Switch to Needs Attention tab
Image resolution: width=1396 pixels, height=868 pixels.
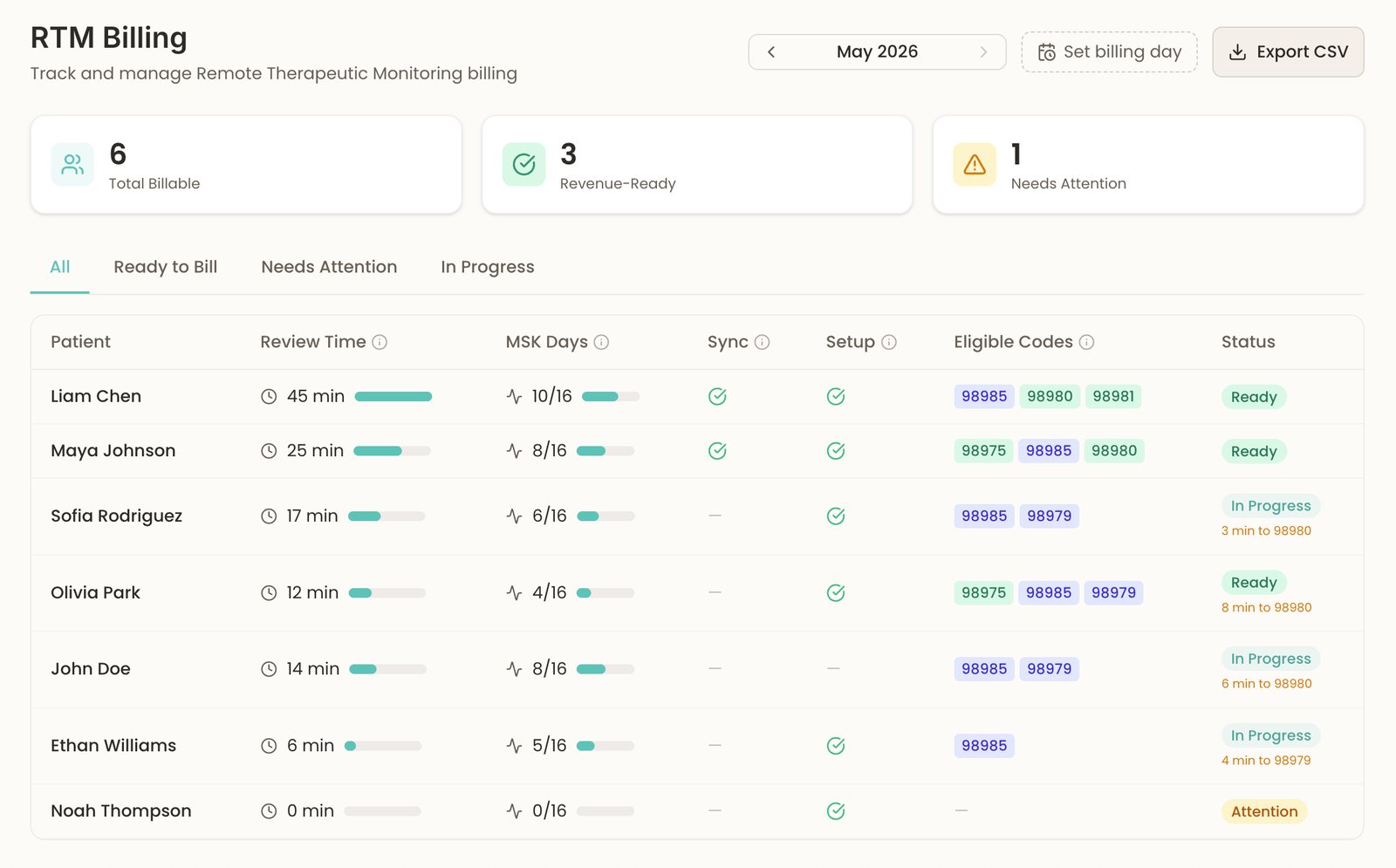(x=329, y=267)
